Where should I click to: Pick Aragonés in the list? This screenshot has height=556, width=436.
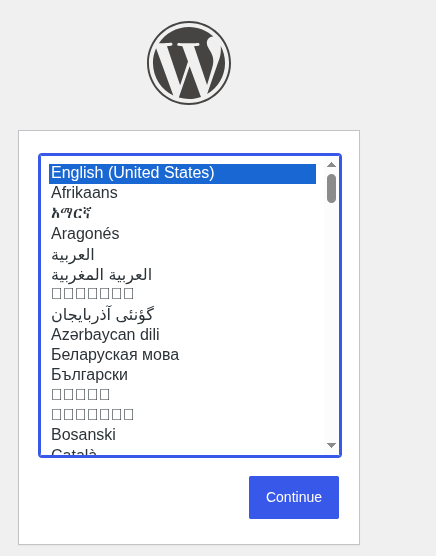(182, 233)
